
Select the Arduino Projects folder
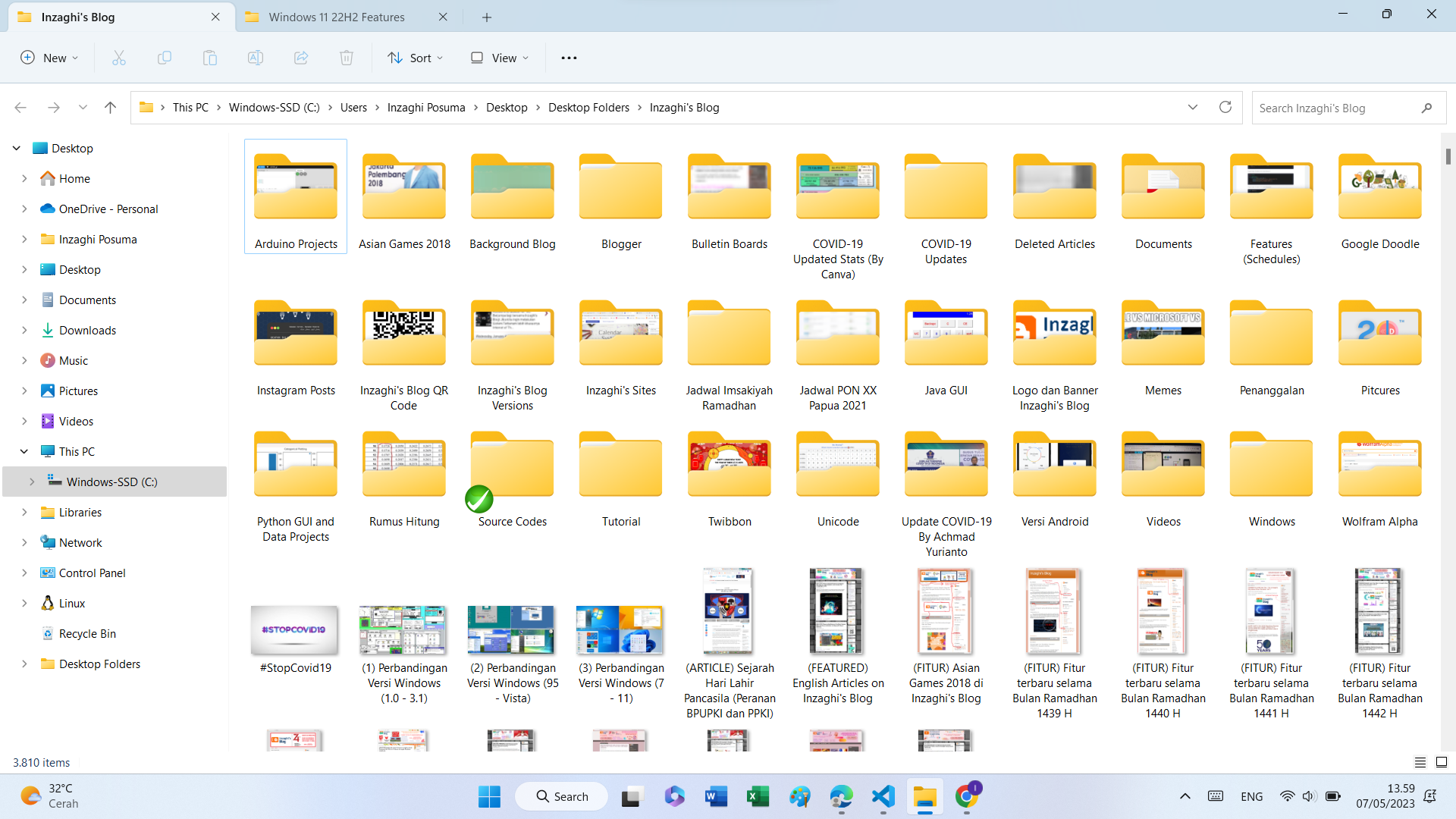click(x=296, y=196)
